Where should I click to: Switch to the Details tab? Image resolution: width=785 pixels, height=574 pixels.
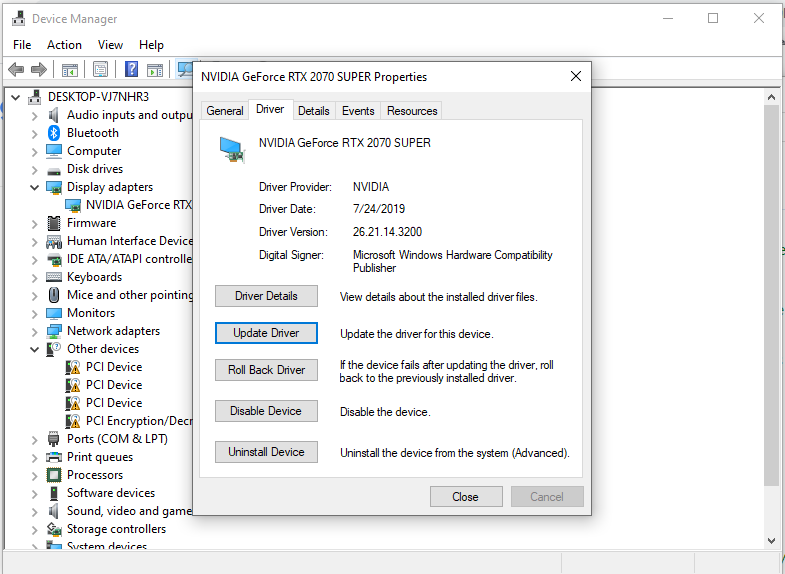pos(313,111)
